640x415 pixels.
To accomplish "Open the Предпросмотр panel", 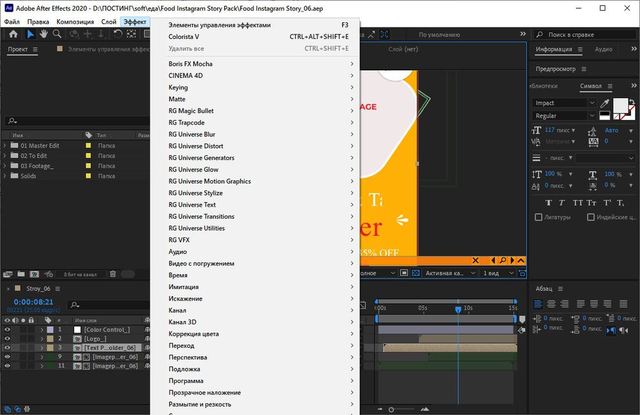I will coord(561,68).
